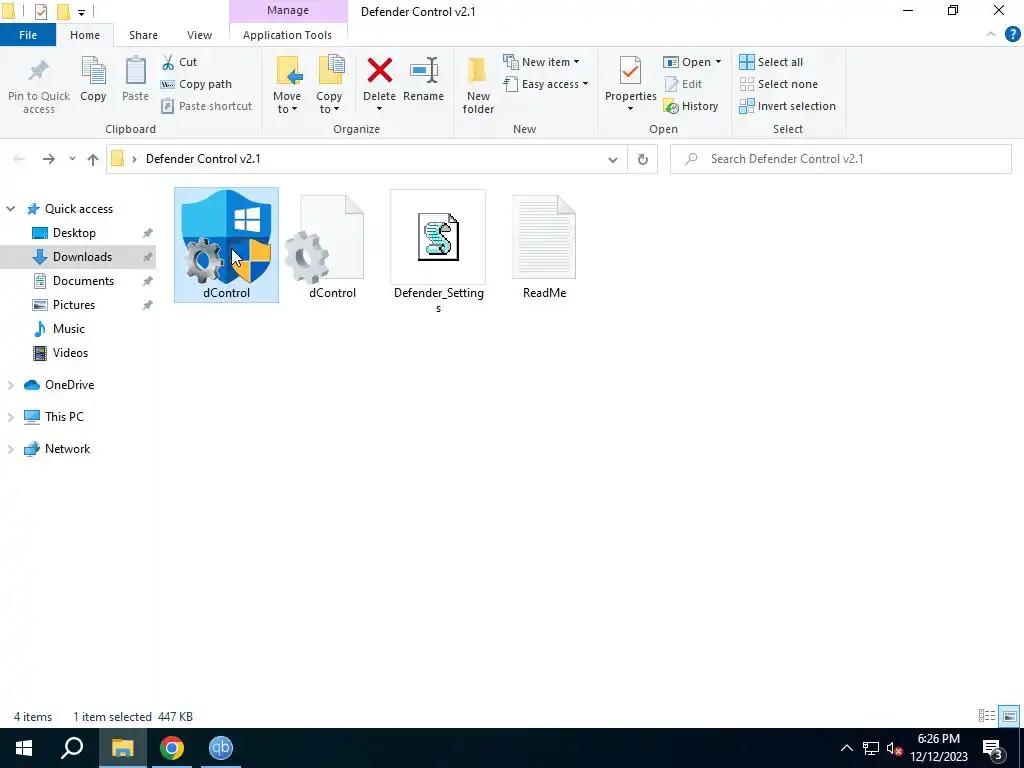Open the Open button dropdown arrow
The height and width of the screenshot is (768, 1024).
[x=718, y=62]
